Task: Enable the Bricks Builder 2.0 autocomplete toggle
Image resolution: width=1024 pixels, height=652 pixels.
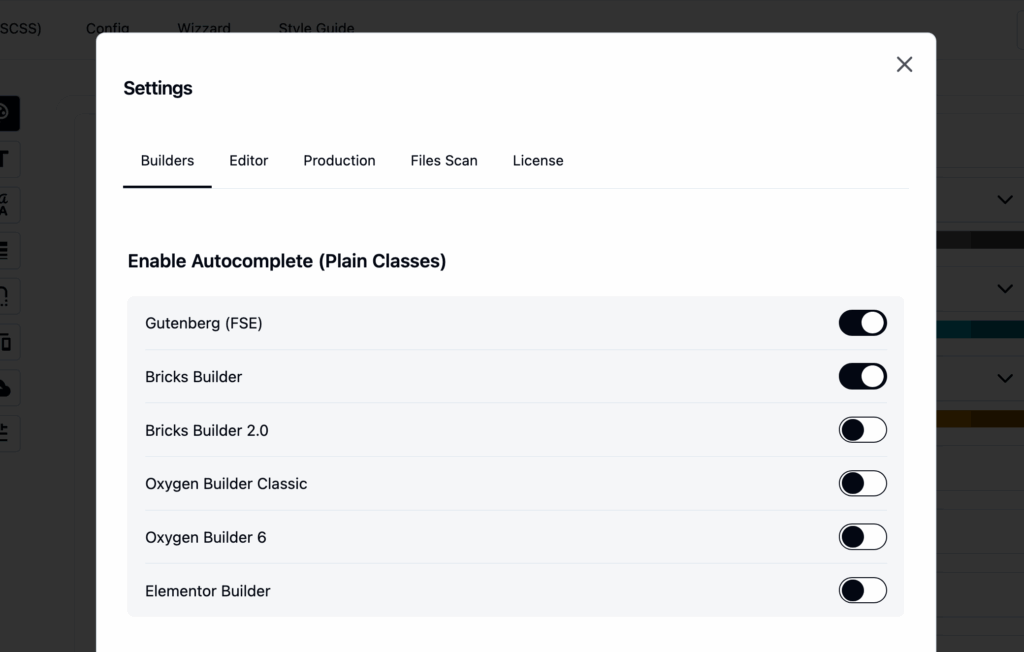Action: [862, 430]
